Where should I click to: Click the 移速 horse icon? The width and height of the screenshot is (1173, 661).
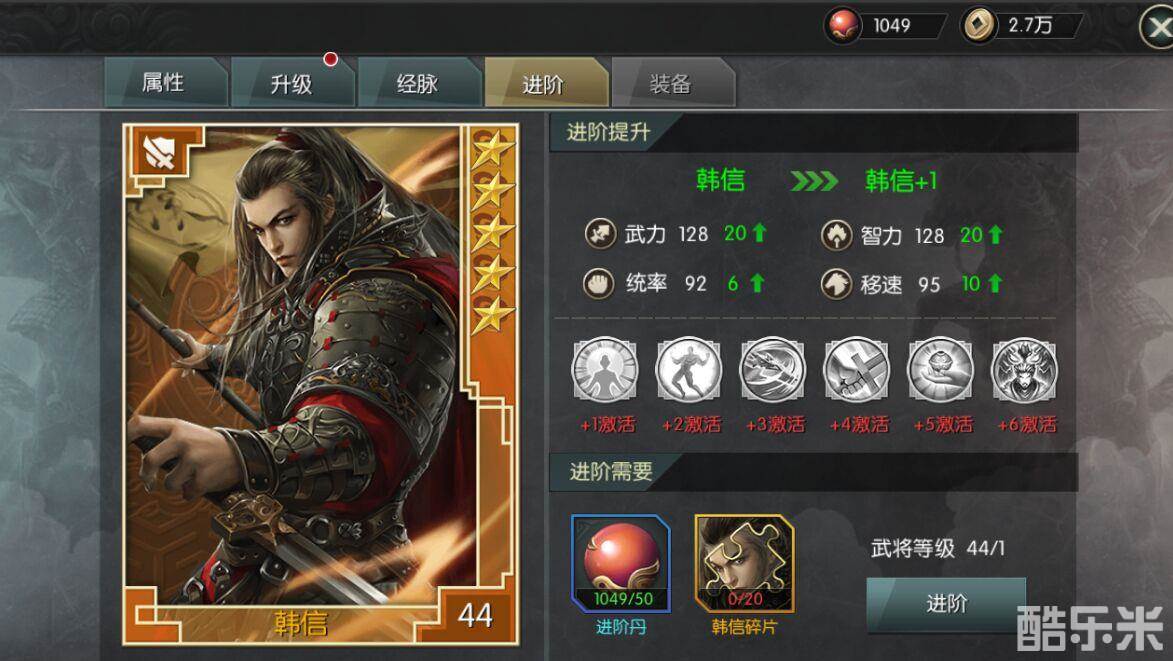pos(836,284)
